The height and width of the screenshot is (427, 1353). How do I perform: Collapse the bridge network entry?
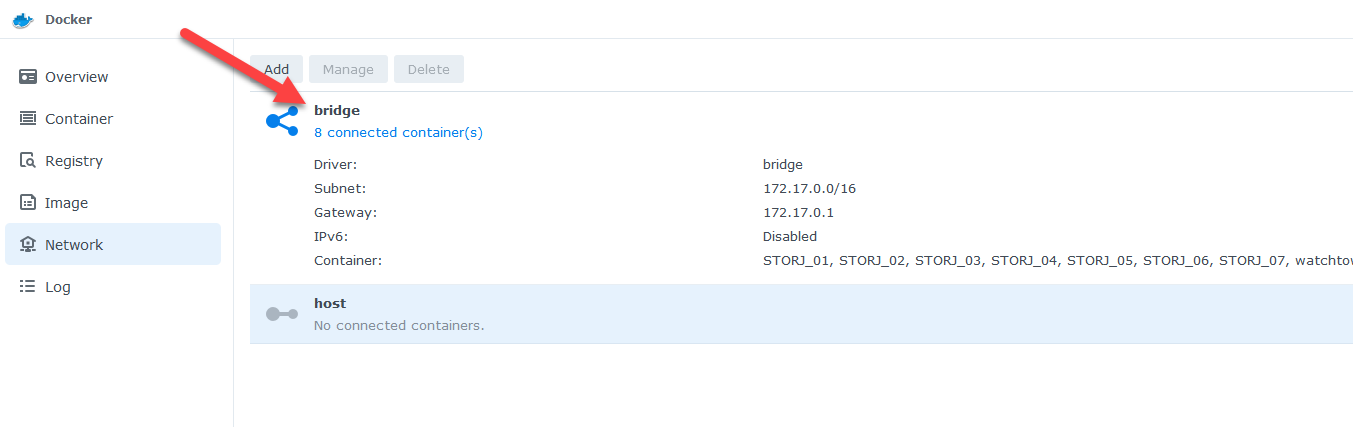pos(337,111)
